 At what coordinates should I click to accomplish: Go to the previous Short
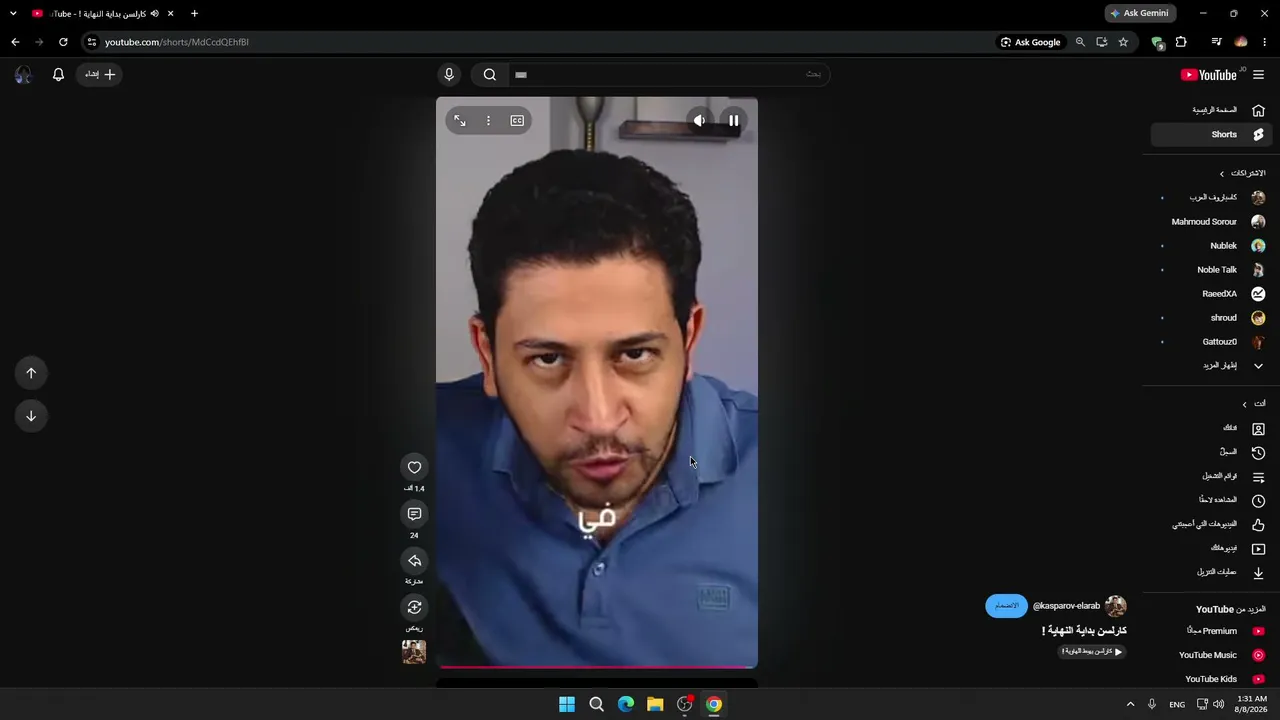click(31, 373)
